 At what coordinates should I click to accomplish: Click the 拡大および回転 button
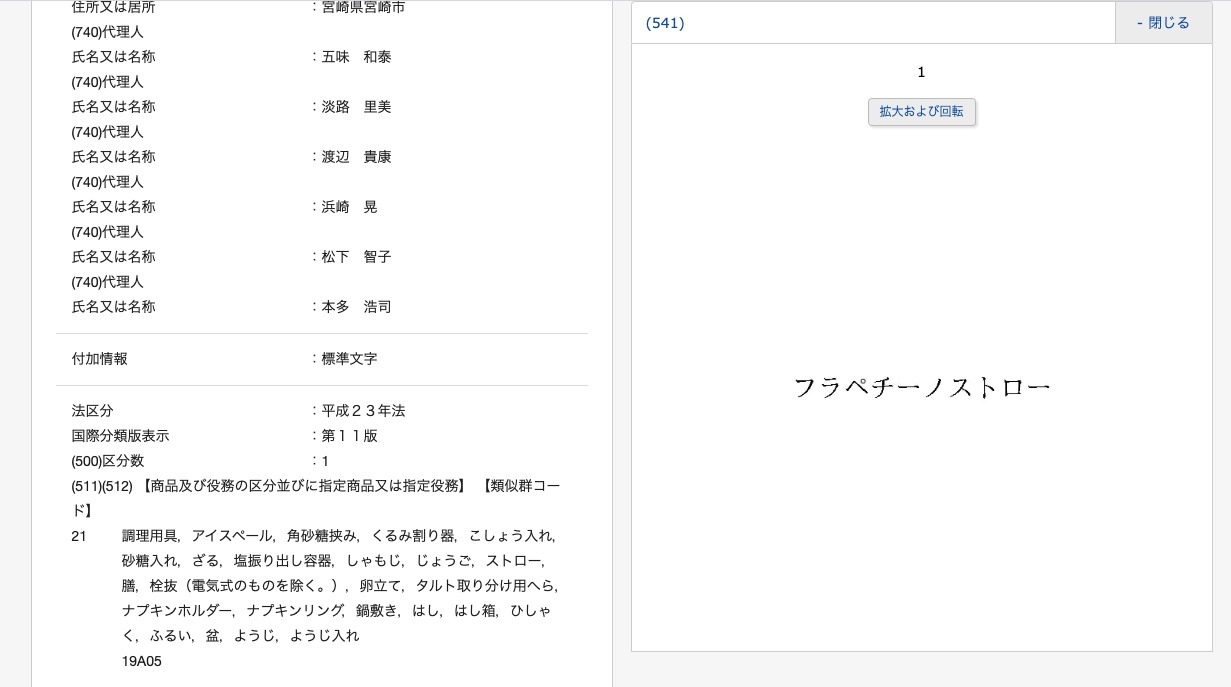click(921, 112)
